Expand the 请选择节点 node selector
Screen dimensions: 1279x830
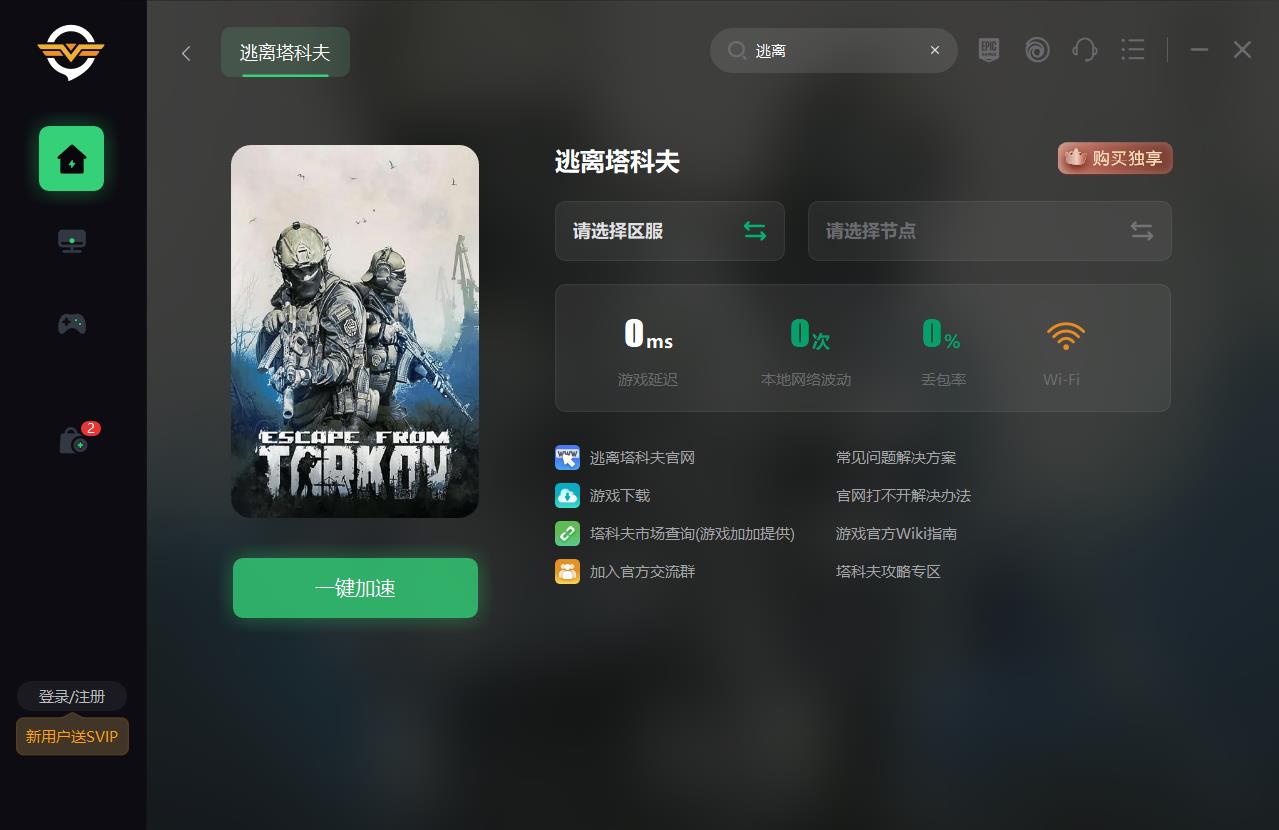click(x=989, y=231)
